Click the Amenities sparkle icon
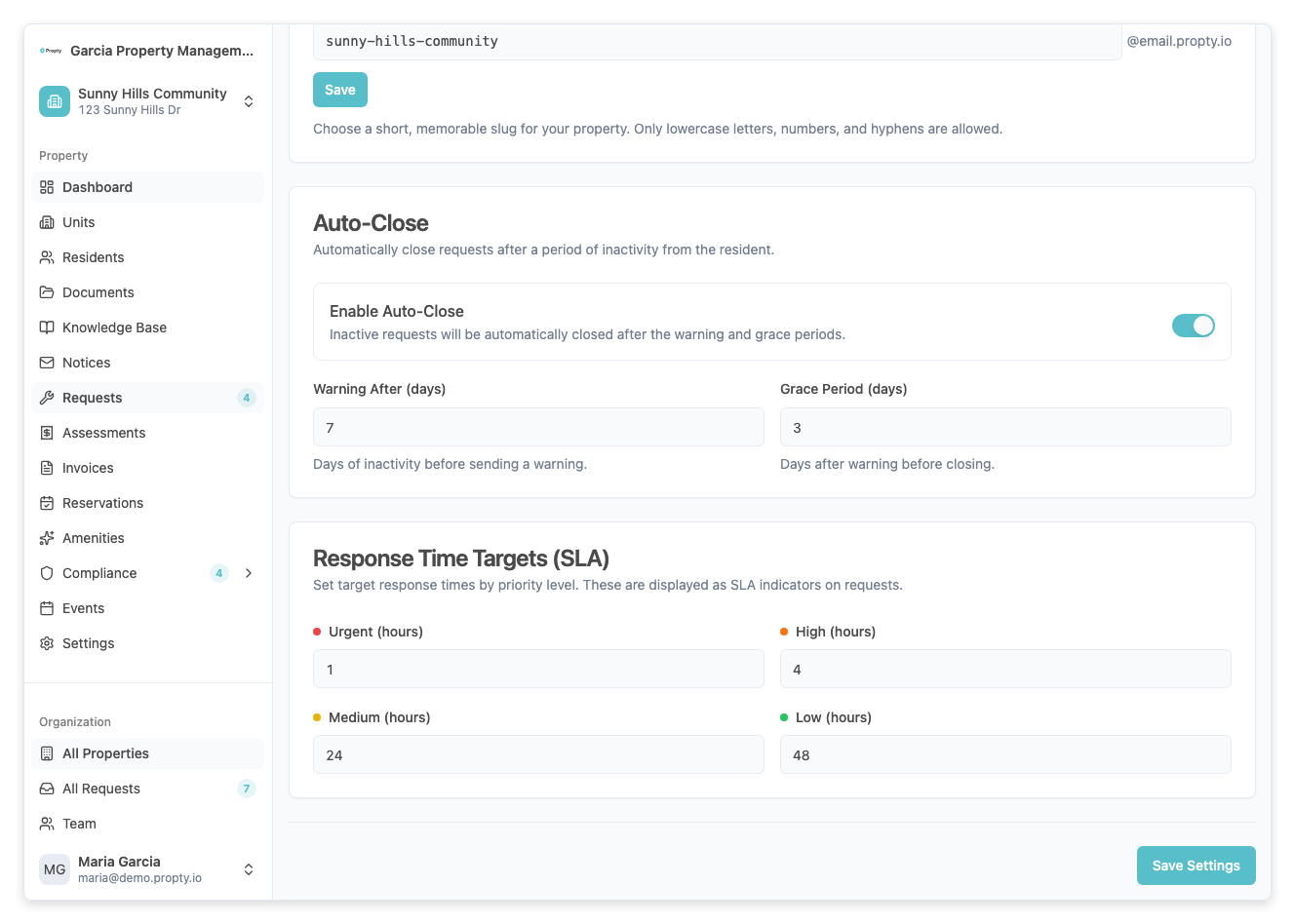Screen dimensions: 1295x924 coord(47,538)
